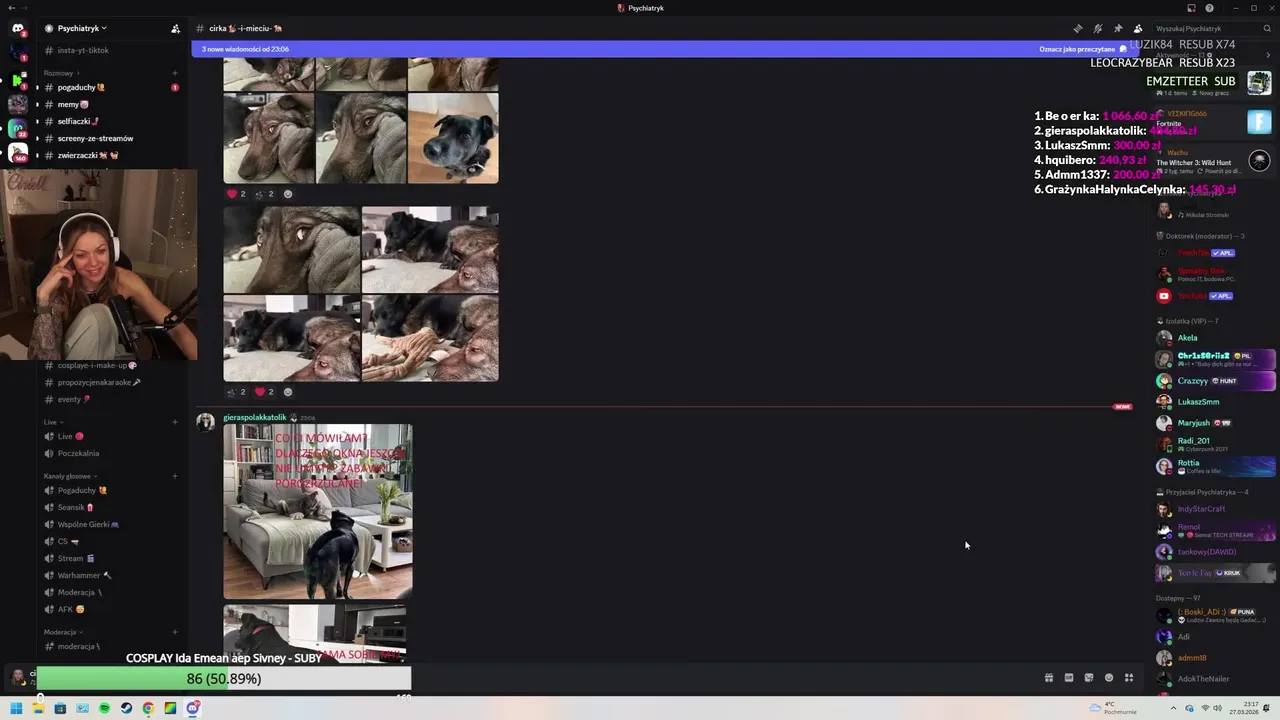Collapse the Moderacja category

pos(62,632)
